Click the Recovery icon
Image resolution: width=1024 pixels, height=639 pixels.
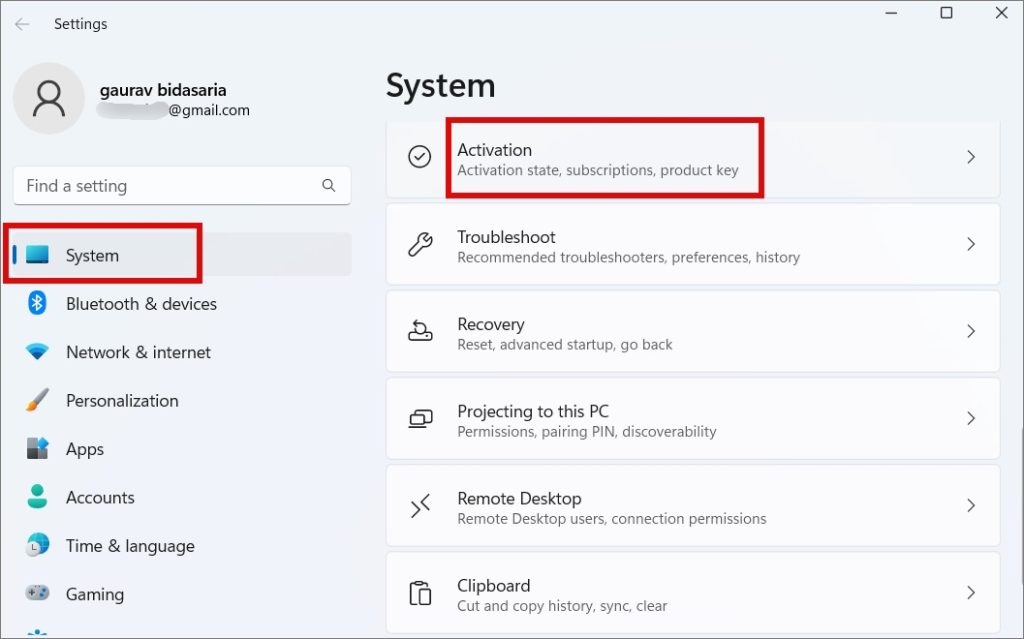pos(420,331)
